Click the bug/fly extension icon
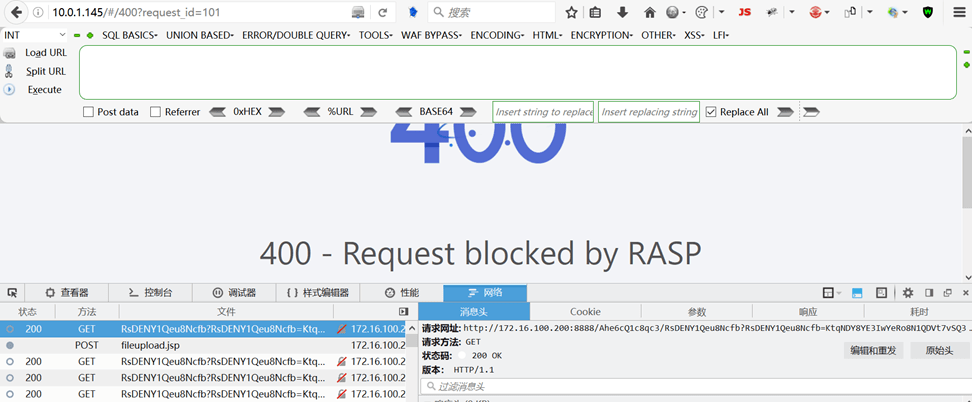 (x=772, y=12)
